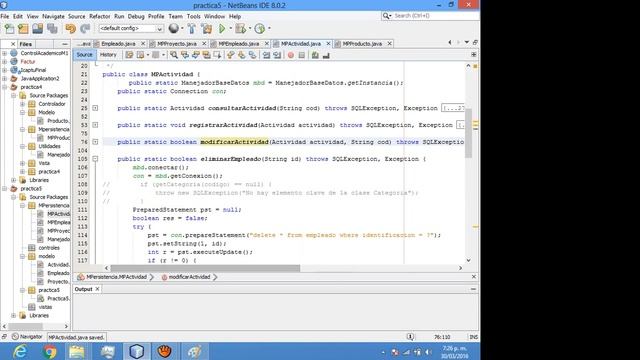
Task: Click the Next Bookmark icon
Action: pyautogui.click(x=242, y=55)
